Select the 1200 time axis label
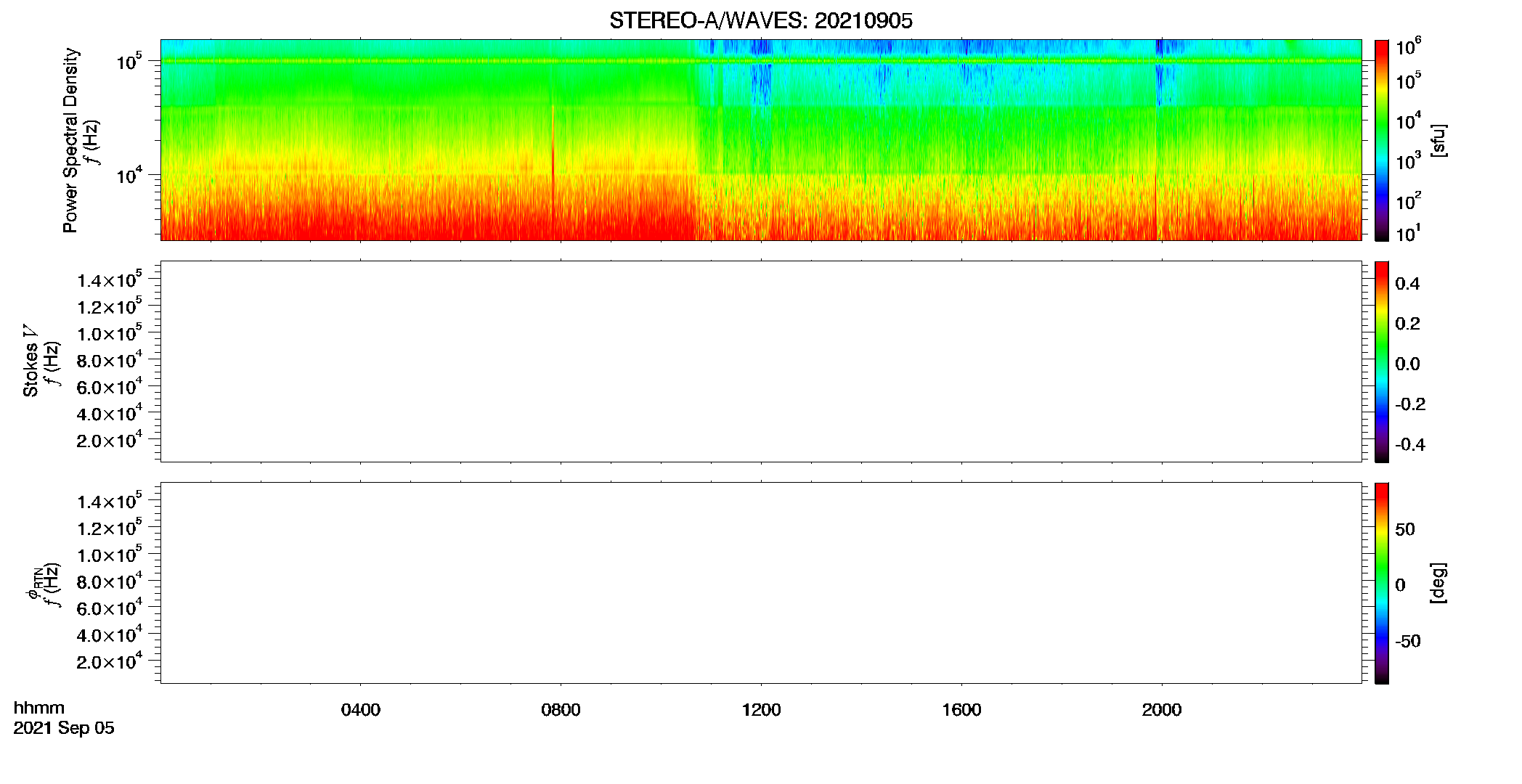Image resolution: width=1522 pixels, height=784 pixels. pyautogui.click(x=761, y=710)
